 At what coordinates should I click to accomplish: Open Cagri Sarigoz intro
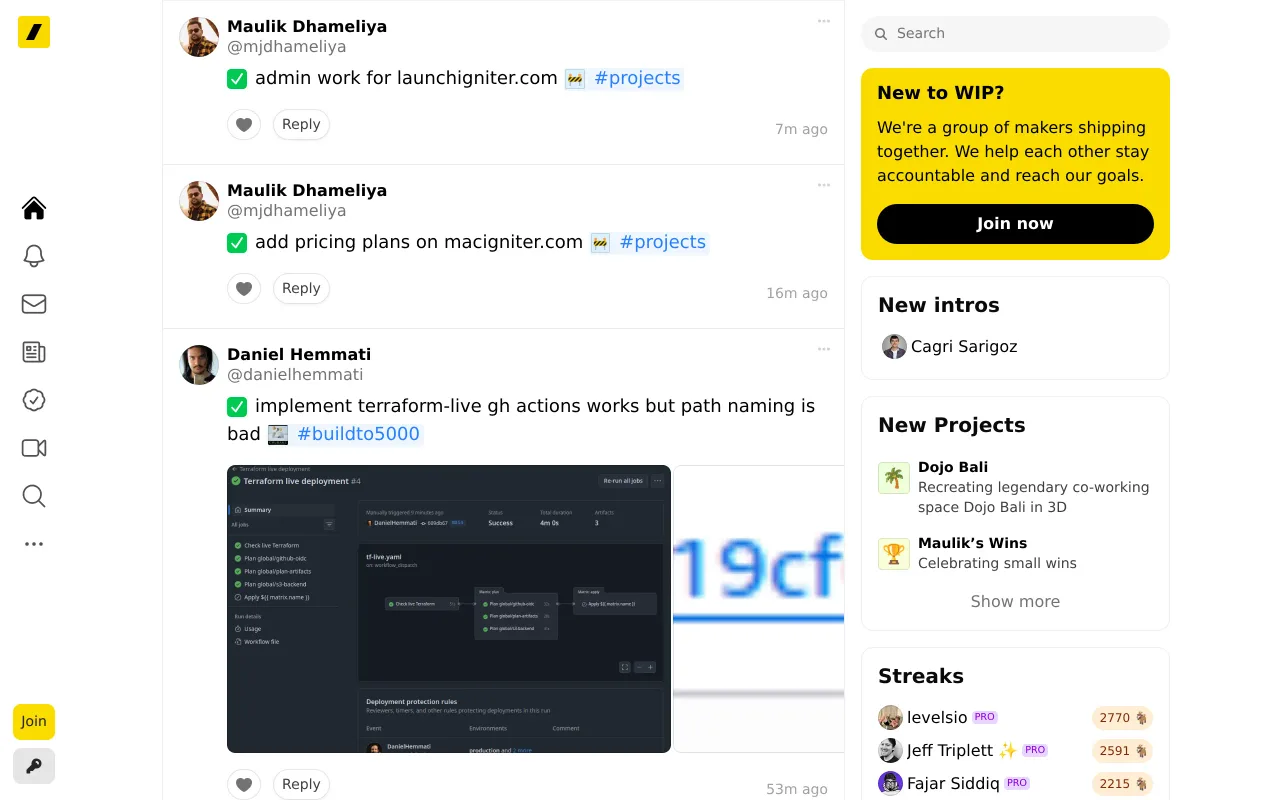[950, 347]
